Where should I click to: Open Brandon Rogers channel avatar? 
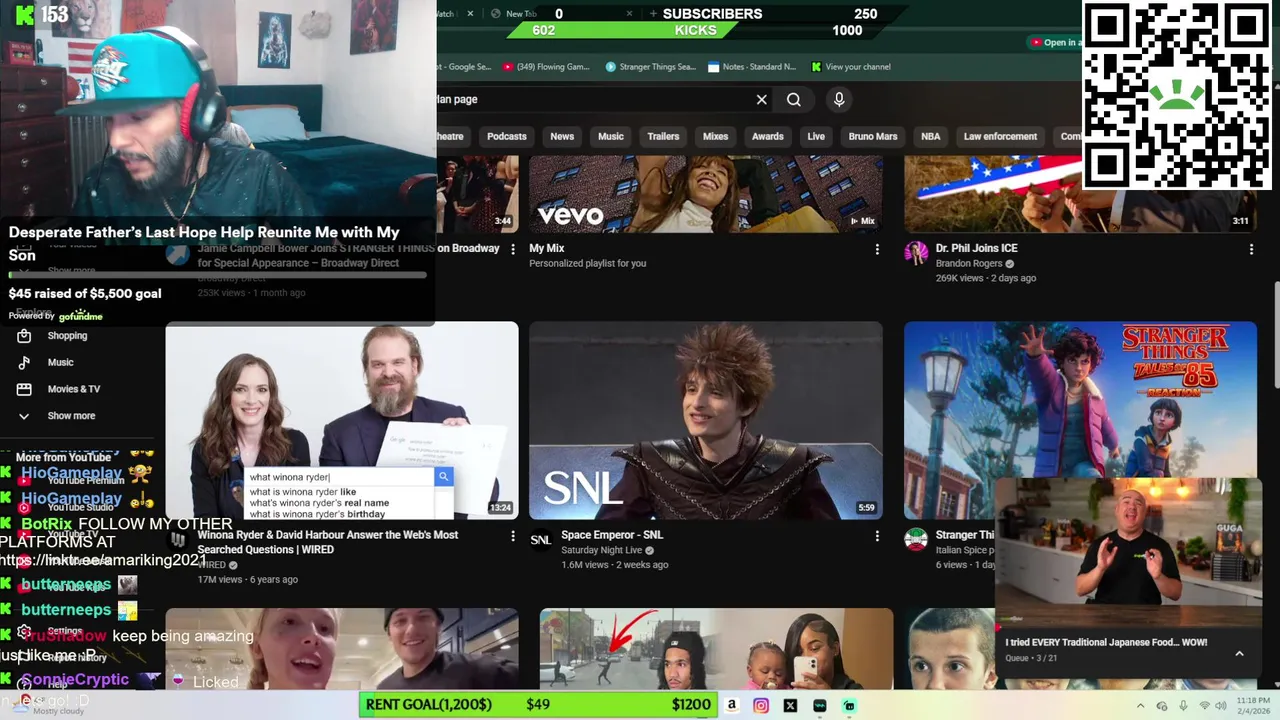click(x=916, y=253)
